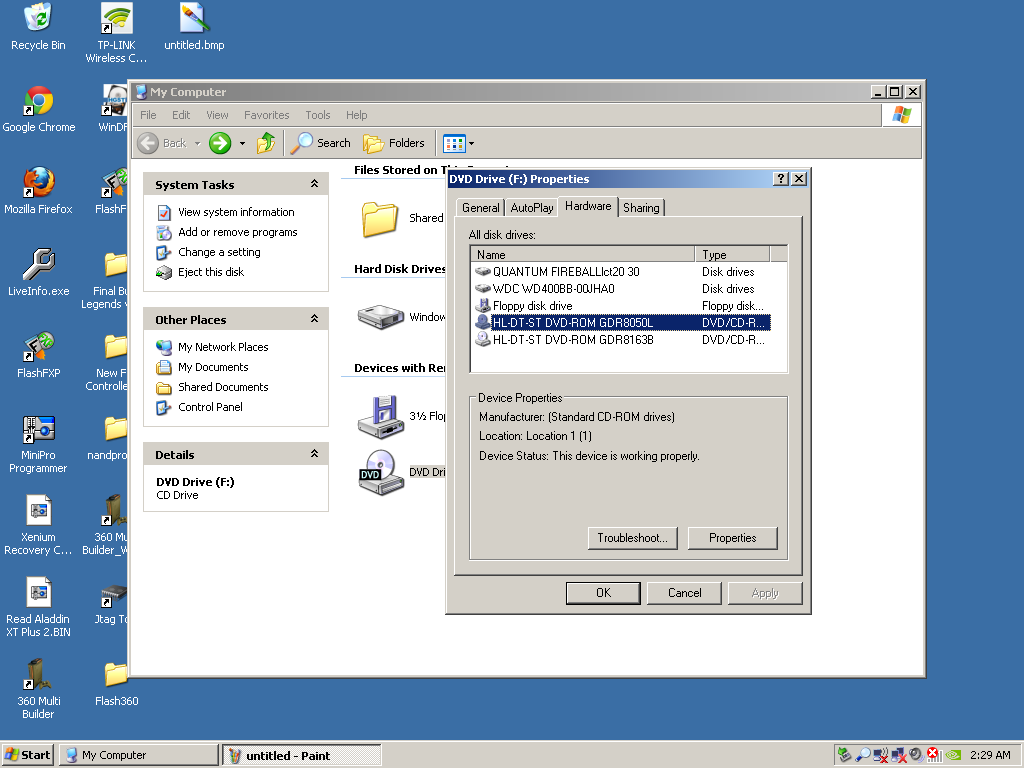The image size is (1024, 768).
Task: Expand the Views dropdown arrow
Action: pyautogui.click(x=472, y=143)
